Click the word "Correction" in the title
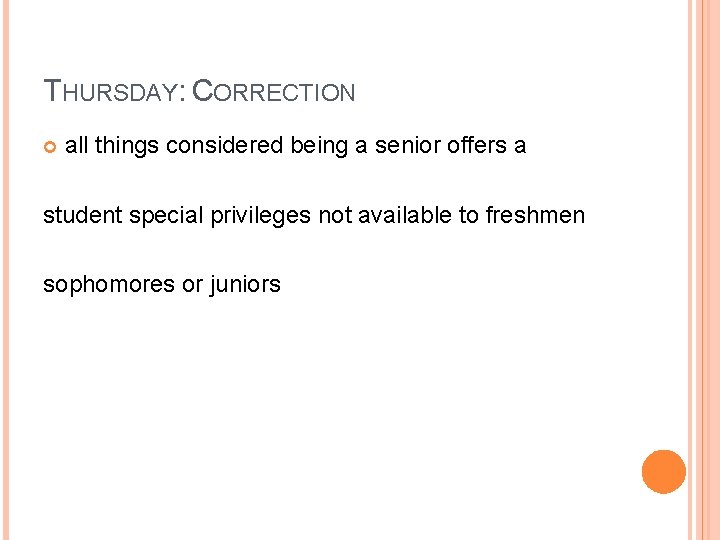 272,92
